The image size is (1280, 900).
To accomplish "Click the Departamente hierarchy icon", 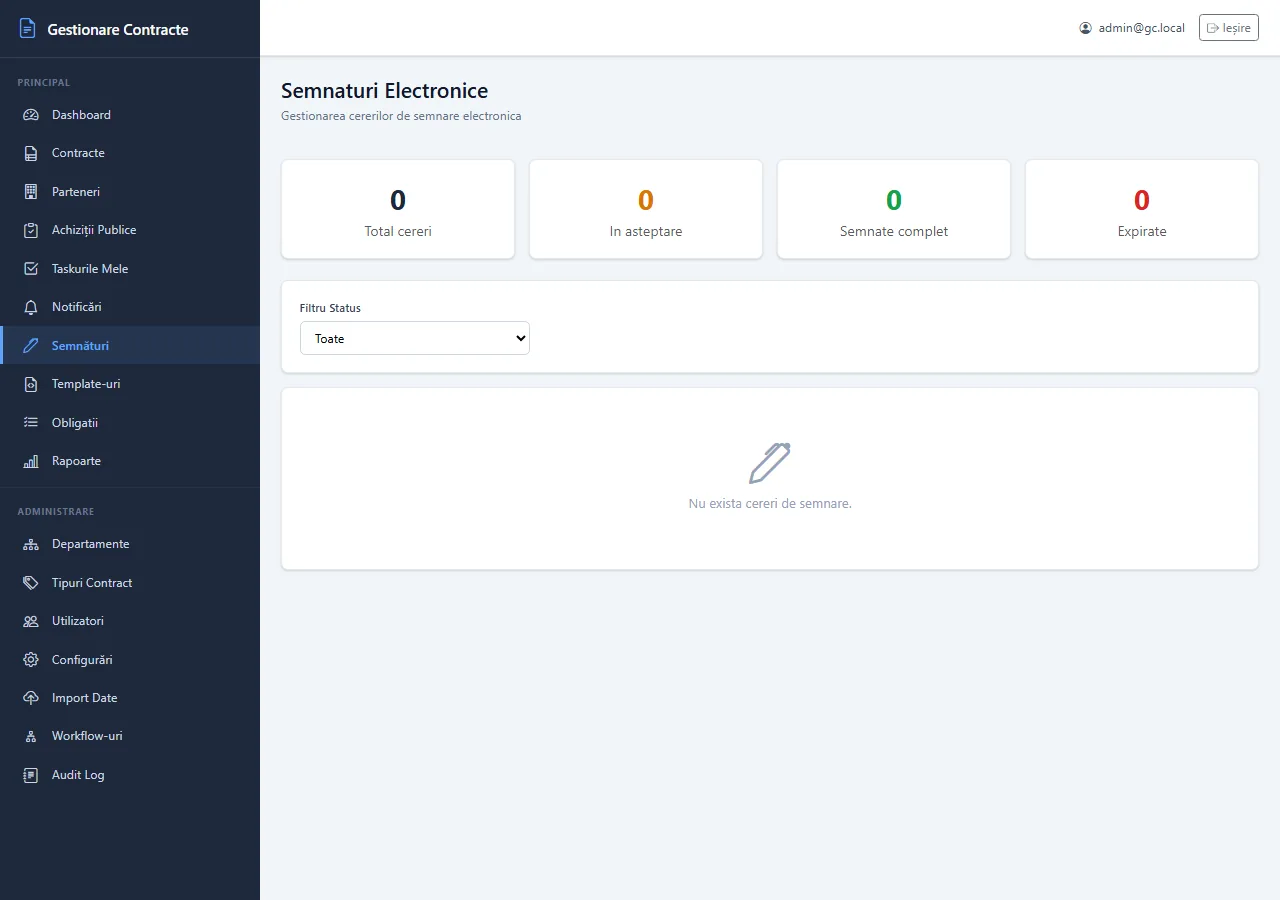I will click(31, 544).
